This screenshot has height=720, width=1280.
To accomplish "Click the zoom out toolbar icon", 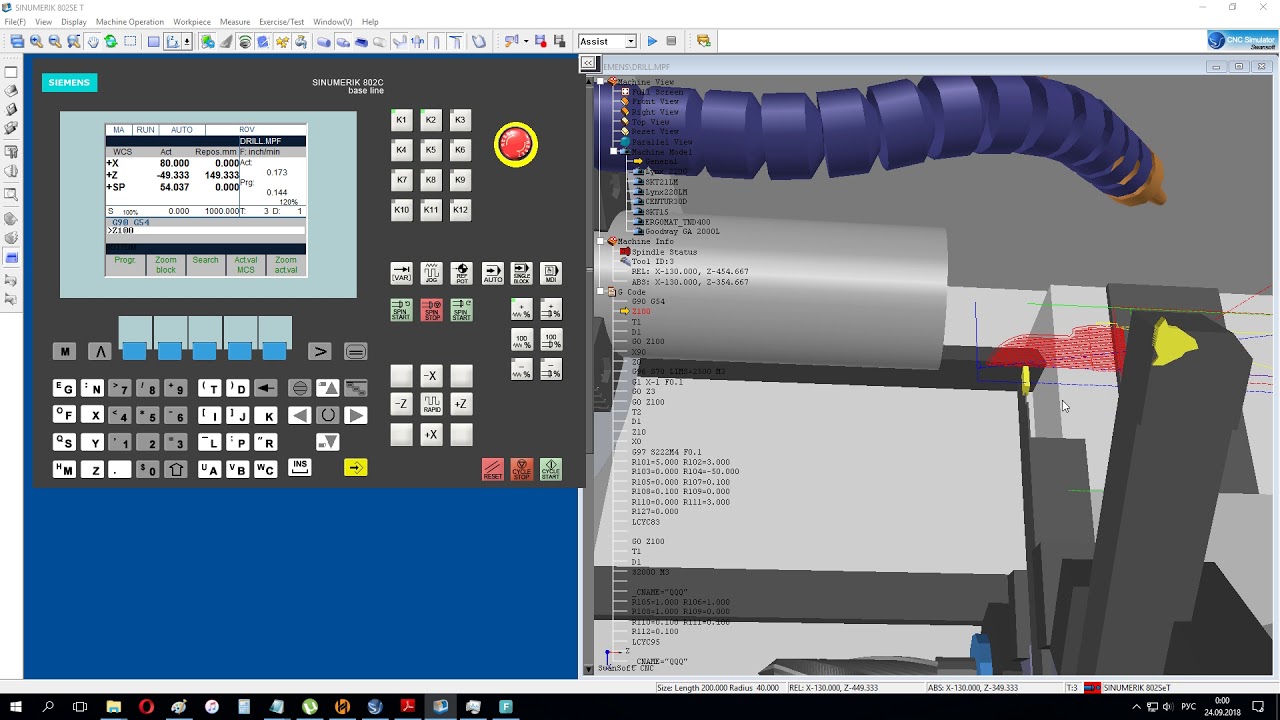I will click(x=55, y=41).
